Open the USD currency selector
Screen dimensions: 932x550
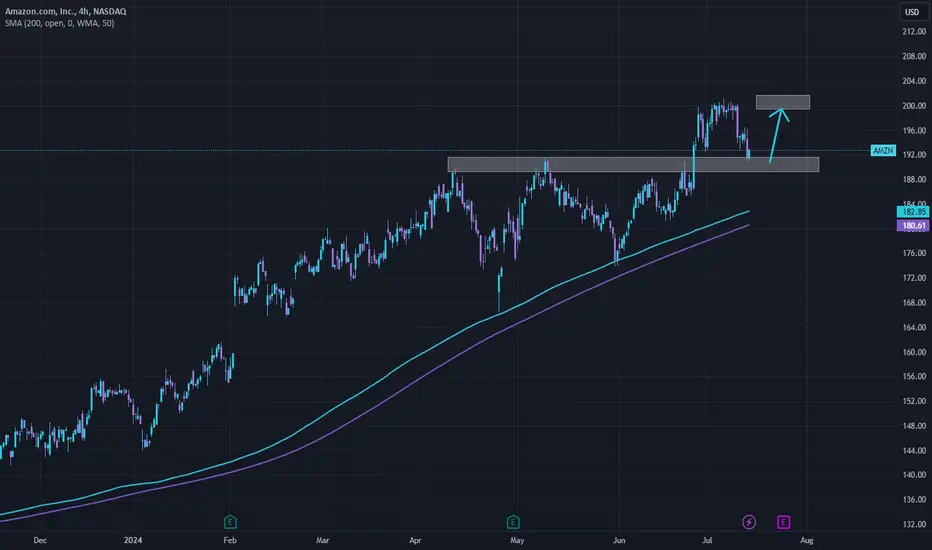pos(912,12)
